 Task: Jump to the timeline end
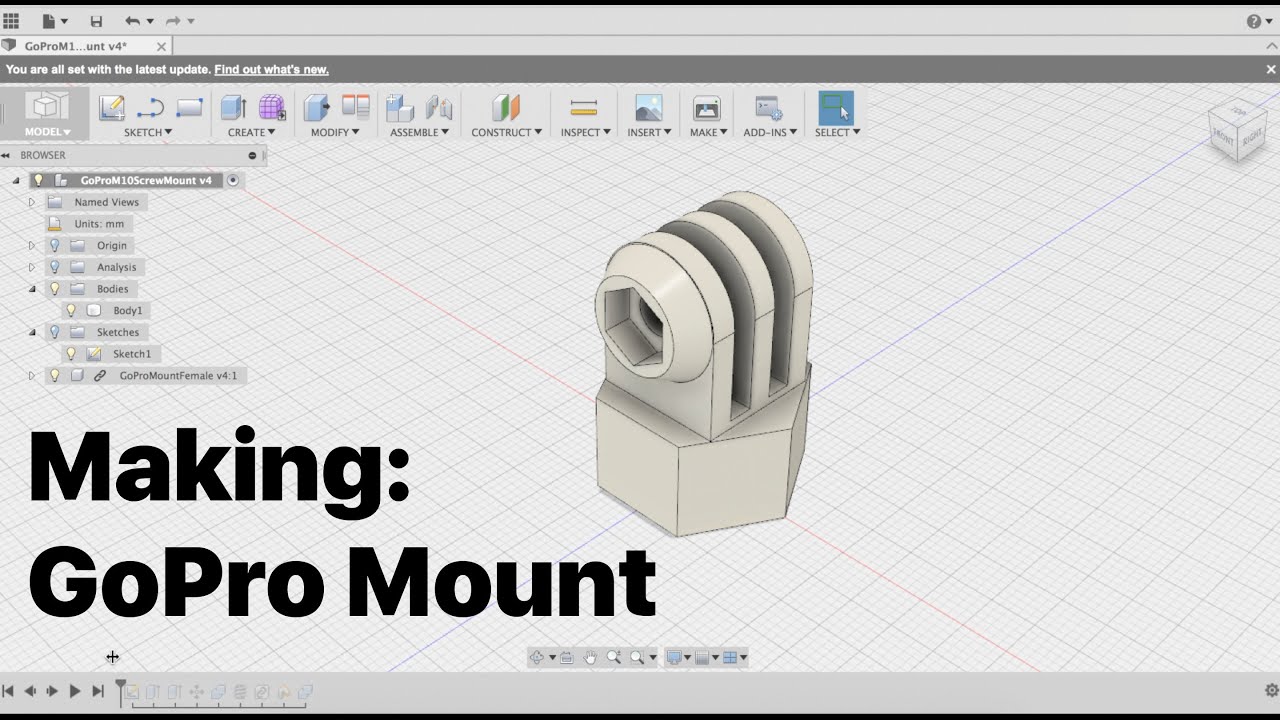click(98, 690)
